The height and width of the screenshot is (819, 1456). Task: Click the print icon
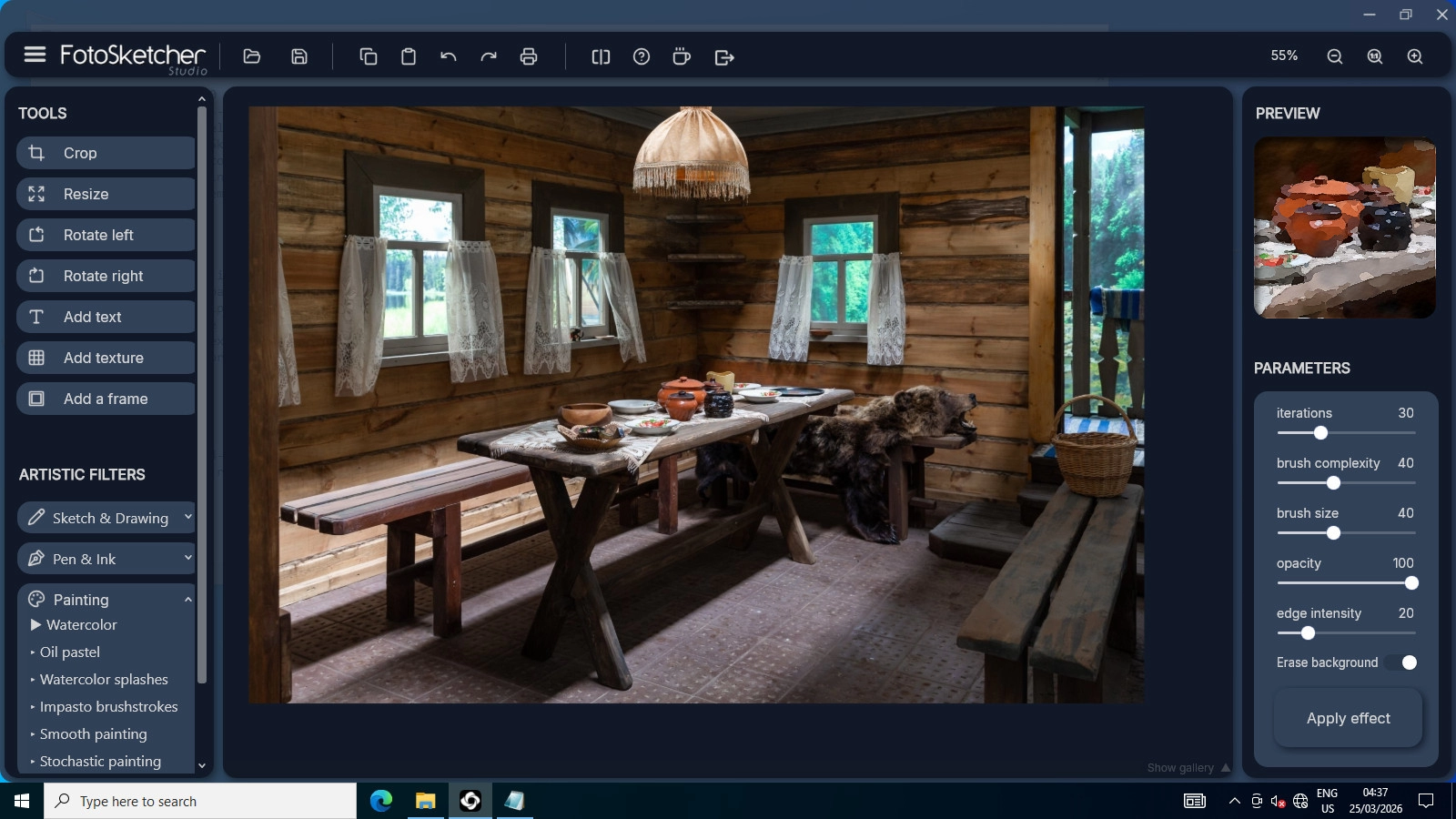[x=529, y=56]
